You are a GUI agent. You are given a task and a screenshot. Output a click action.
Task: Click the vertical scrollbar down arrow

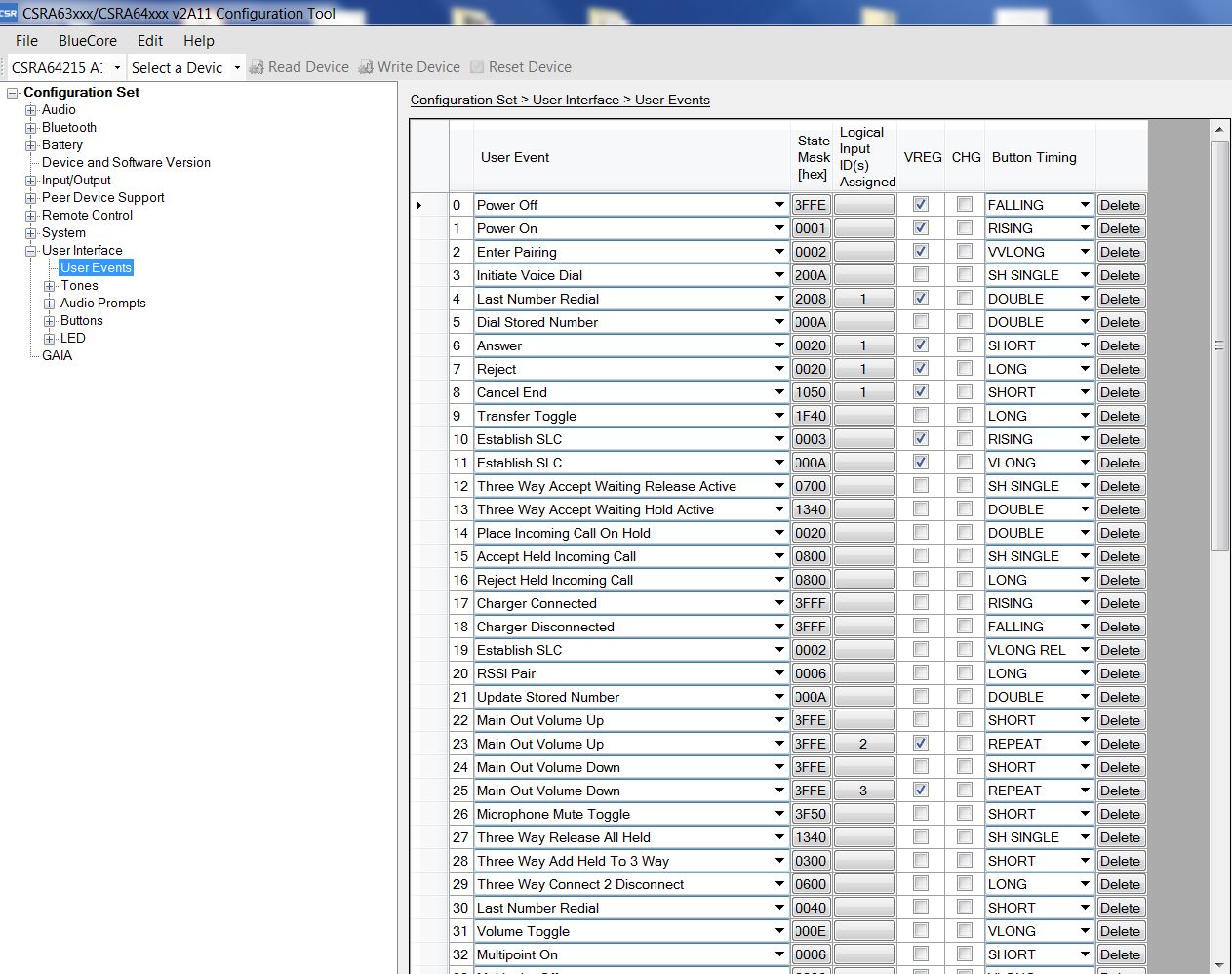(x=1219, y=964)
